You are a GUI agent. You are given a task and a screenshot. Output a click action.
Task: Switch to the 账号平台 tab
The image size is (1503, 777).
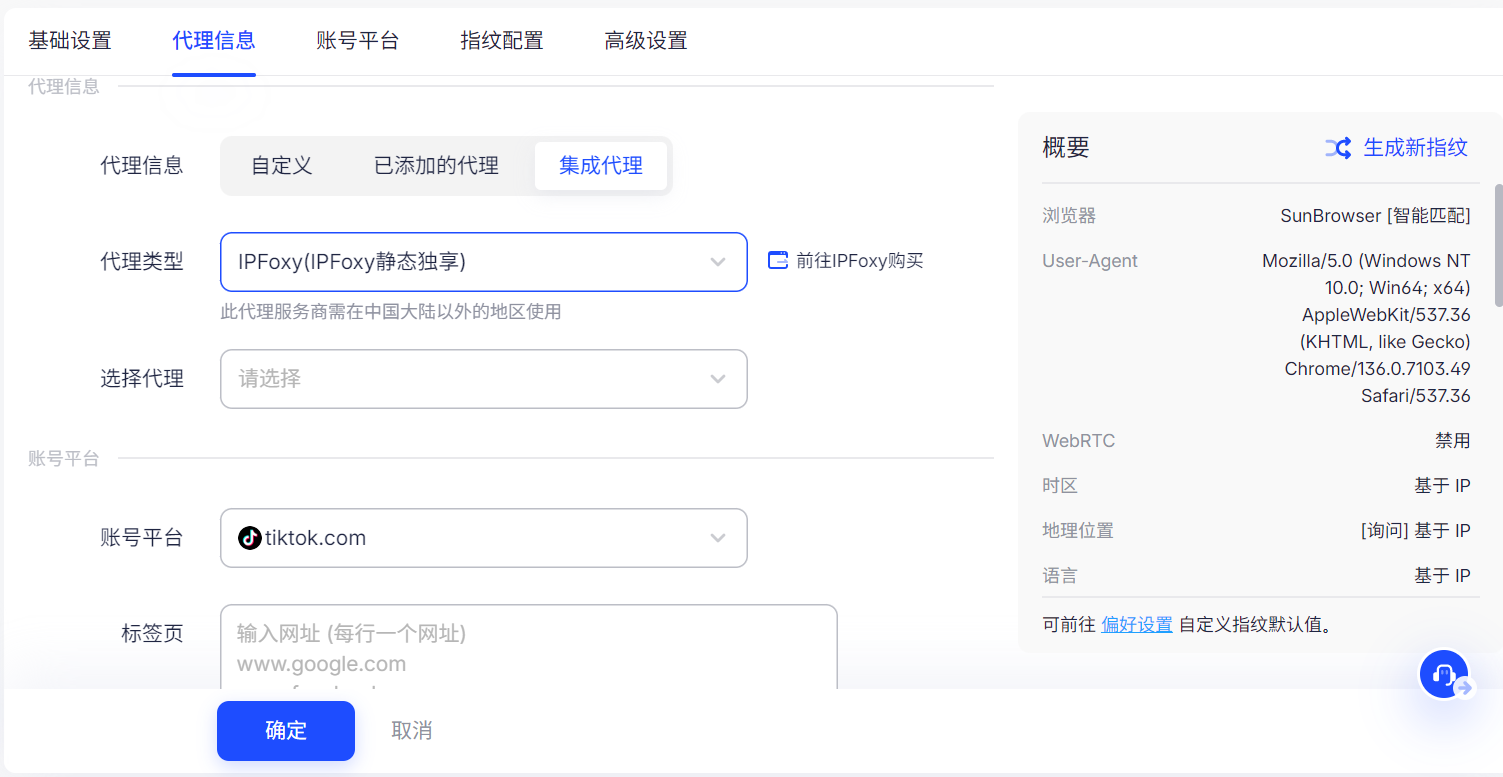(358, 41)
